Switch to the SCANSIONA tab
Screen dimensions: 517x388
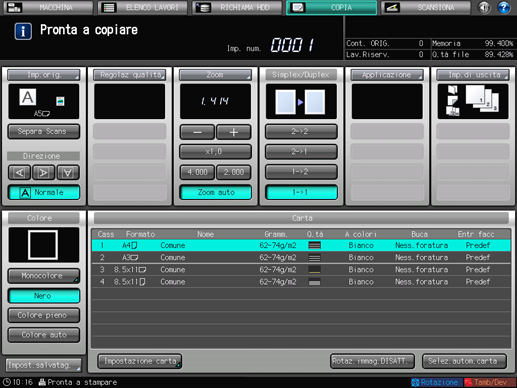pyautogui.click(x=426, y=7)
